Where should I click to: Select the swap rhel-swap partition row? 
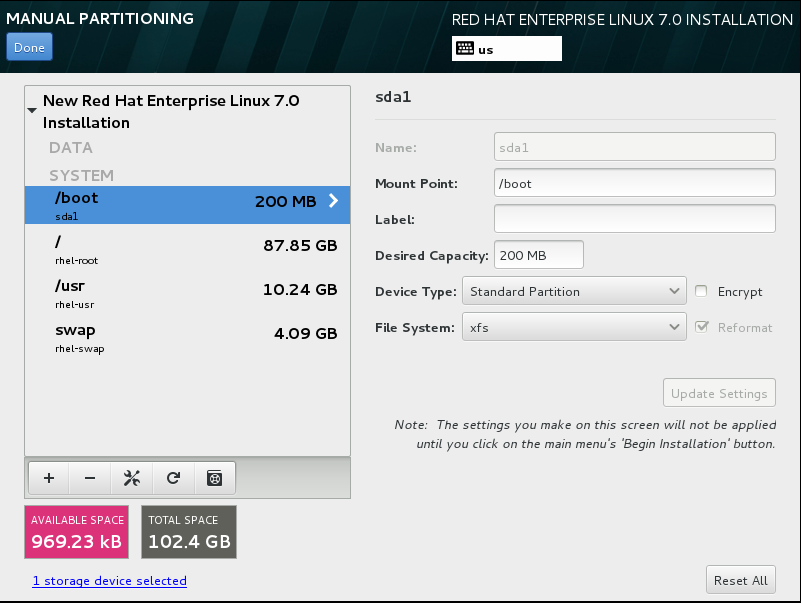point(187,337)
